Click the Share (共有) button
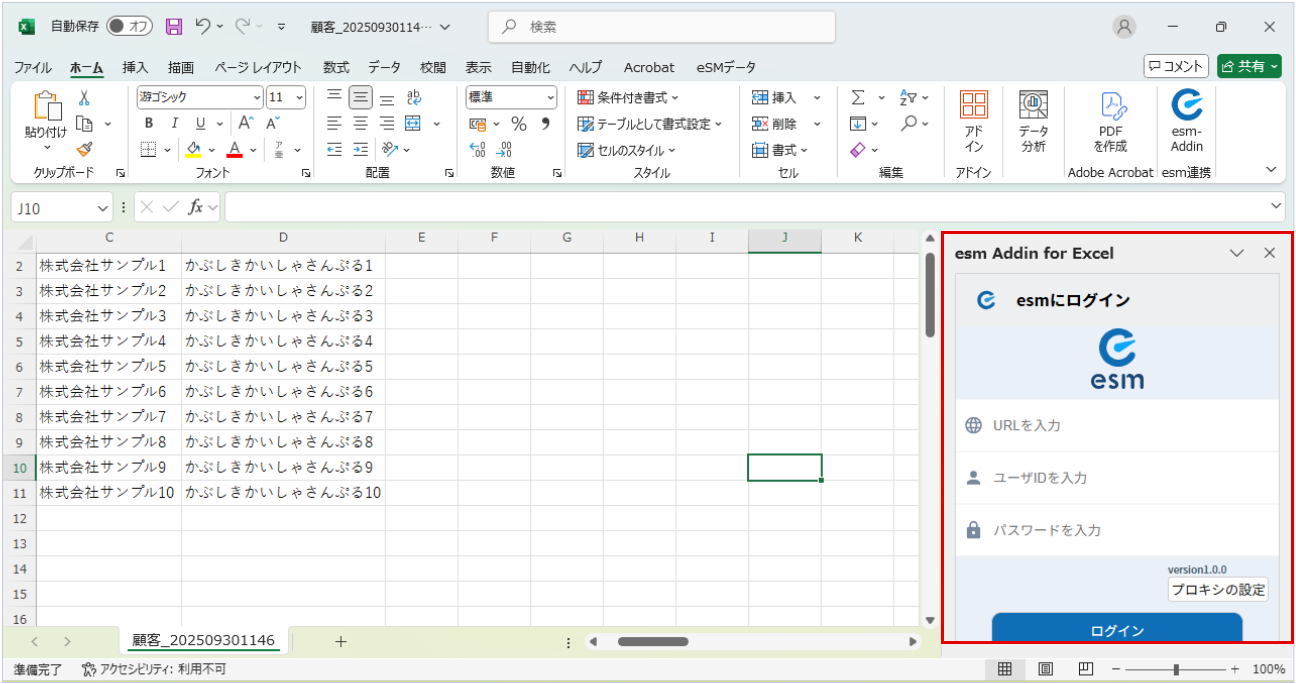 click(1249, 66)
